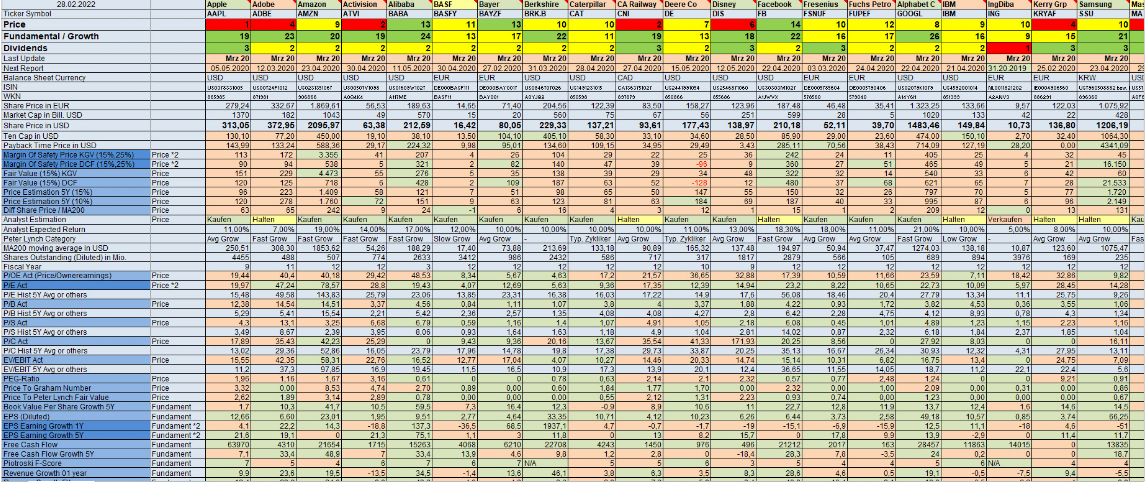Click the BRK.B ticker symbol cell
This screenshot has width=1147, height=482.
(545, 13)
